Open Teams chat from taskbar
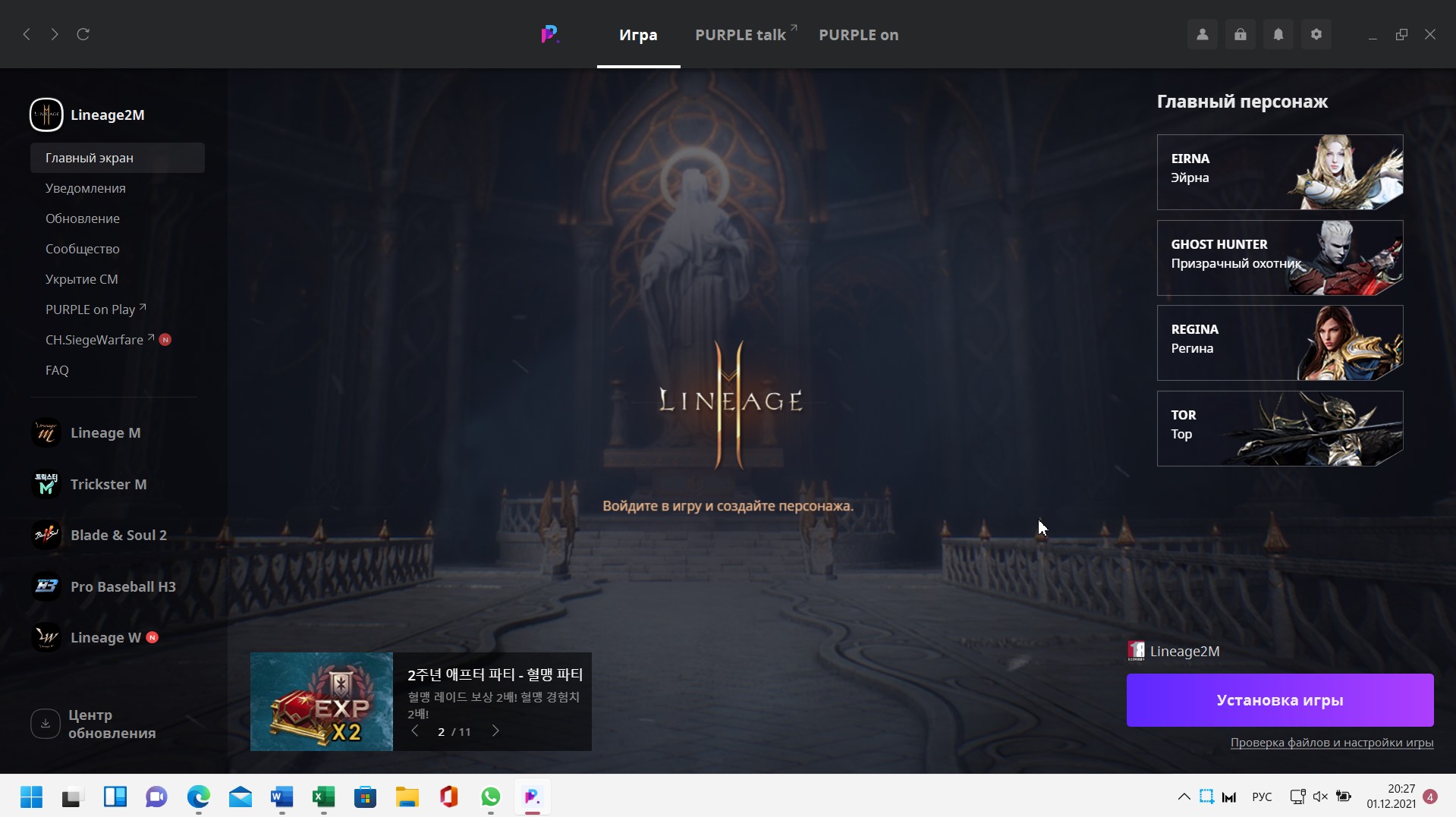 pyautogui.click(x=156, y=797)
